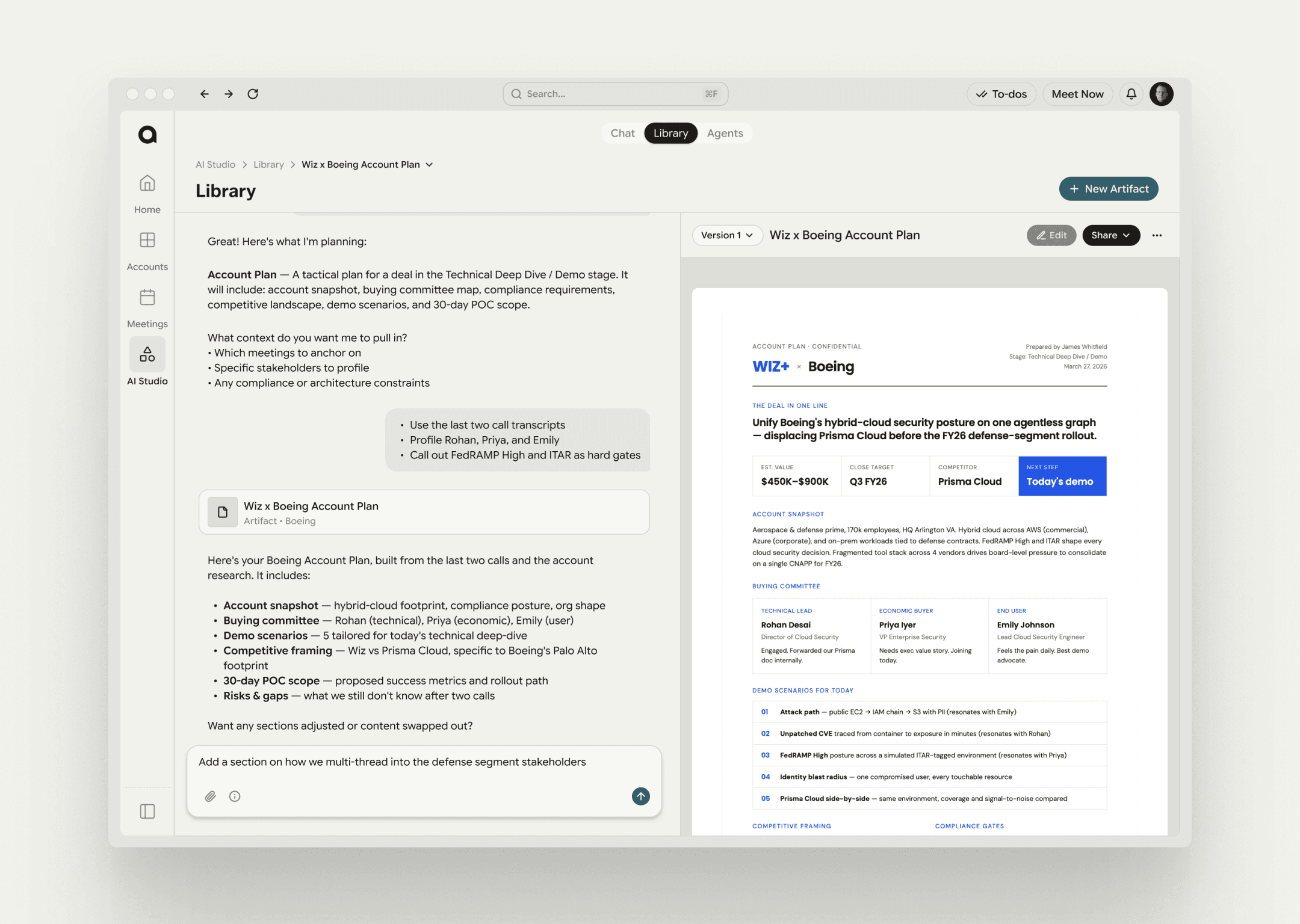Click the info icon in the composer
The height and width of the screenshot is (924, 1300).
click(235, 796)
